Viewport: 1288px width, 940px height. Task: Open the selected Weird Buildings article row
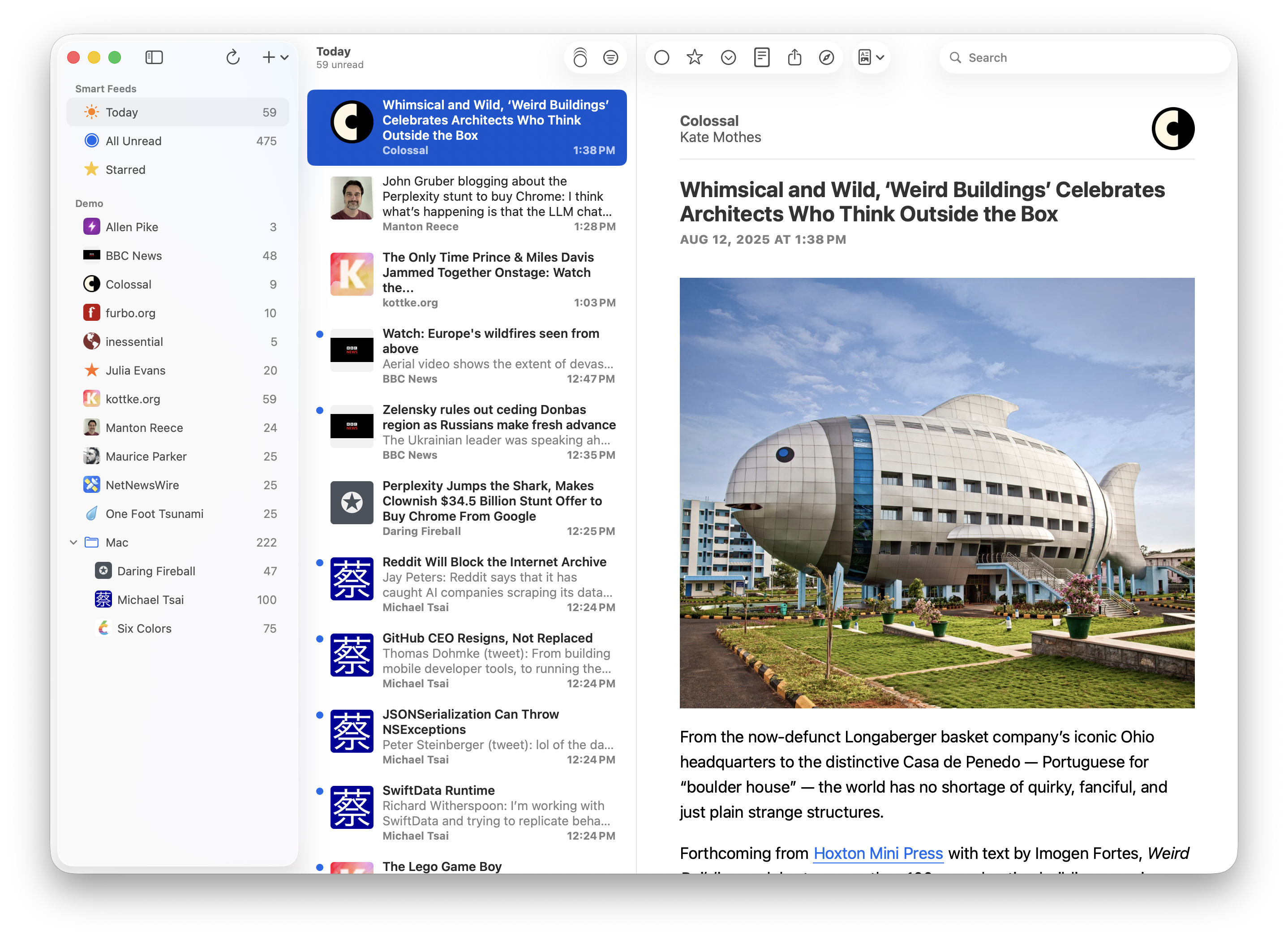[x=467, y=127]
